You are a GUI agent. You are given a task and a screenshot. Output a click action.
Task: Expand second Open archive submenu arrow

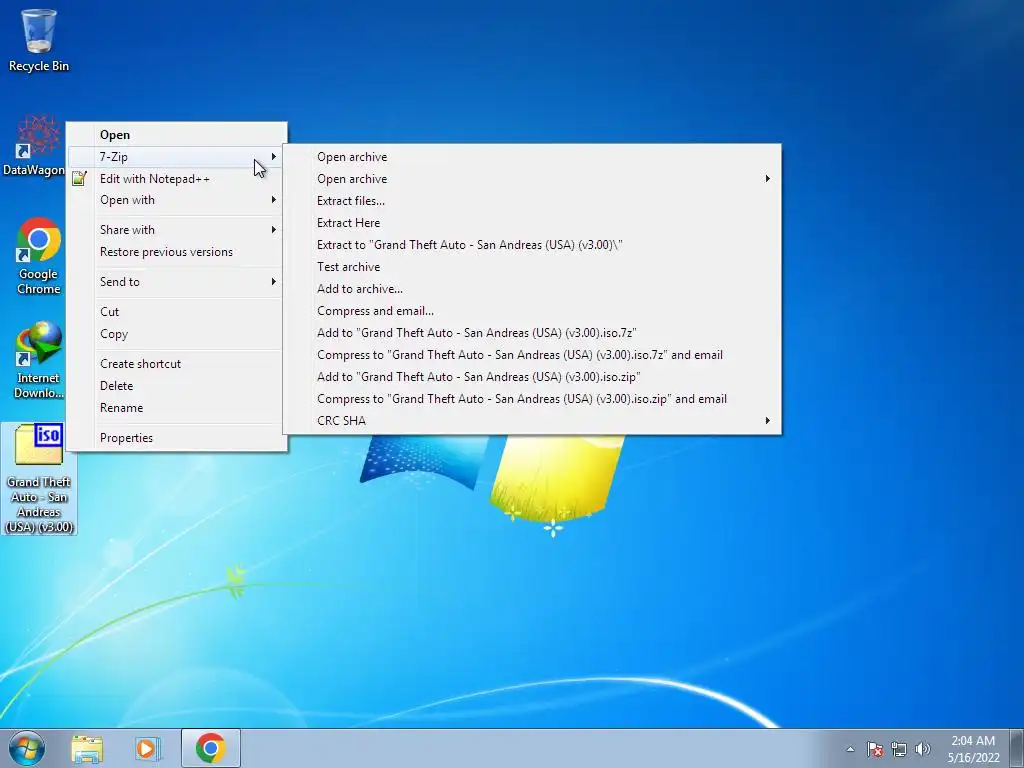tap(767, 179)
